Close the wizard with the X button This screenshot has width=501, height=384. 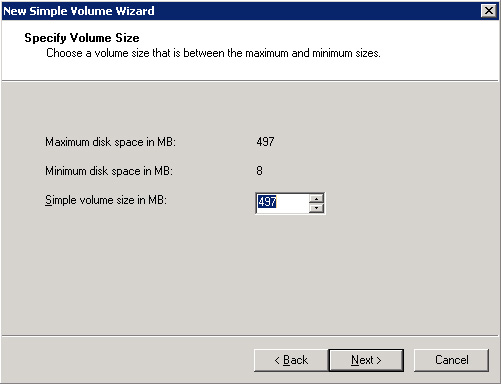pos(489,11)
